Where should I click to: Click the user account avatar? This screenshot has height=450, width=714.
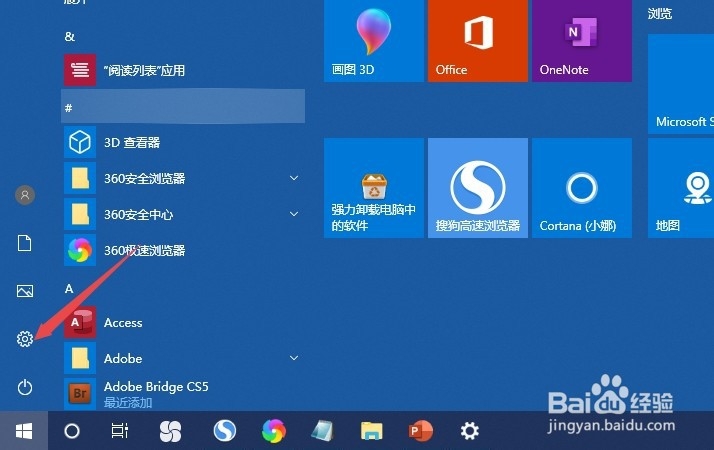(25, 195)
